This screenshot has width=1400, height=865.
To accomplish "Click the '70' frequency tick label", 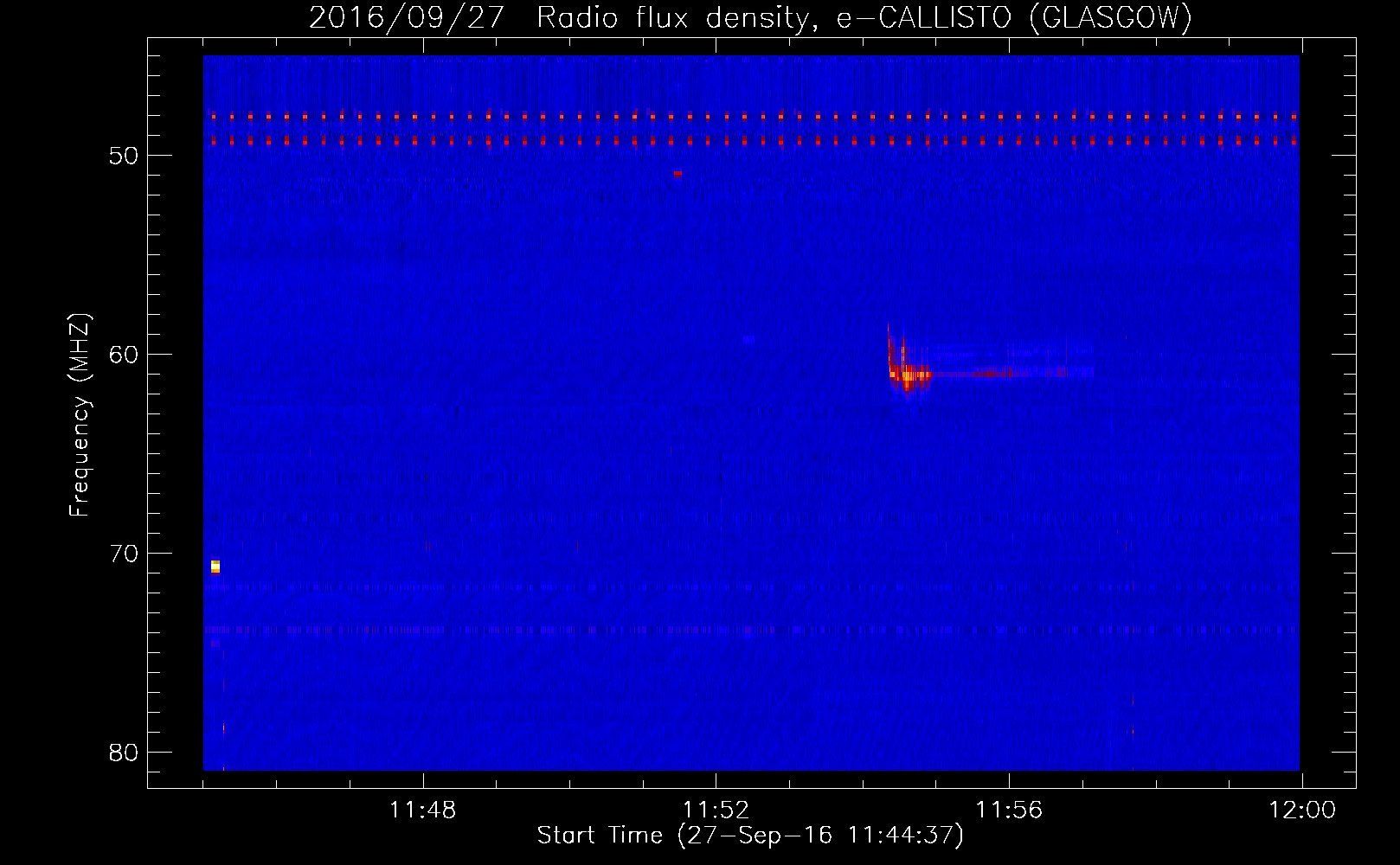I will click(x=124, y=554).
